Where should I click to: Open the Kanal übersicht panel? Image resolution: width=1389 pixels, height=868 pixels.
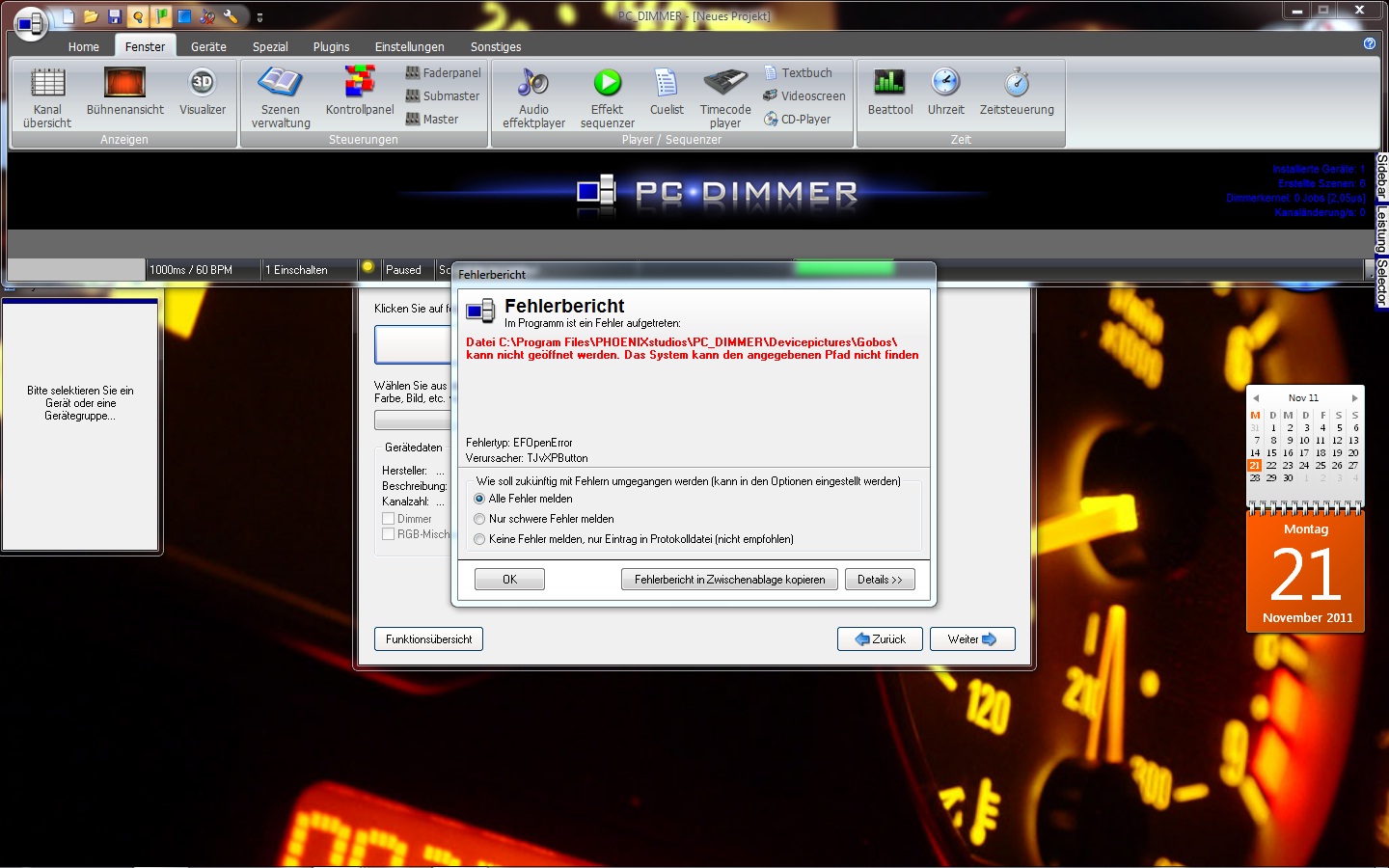tap(46, 94)
